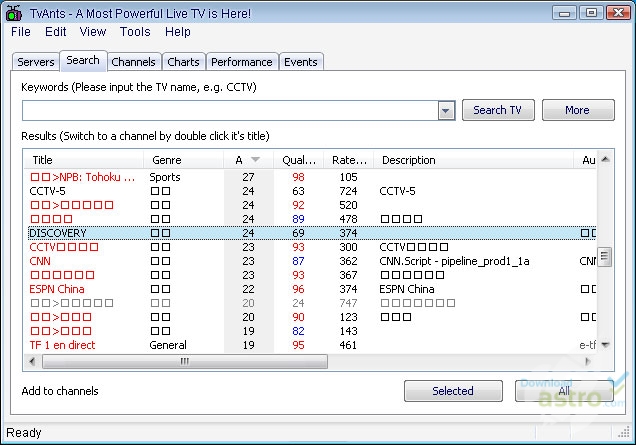
Task: Sort by the Rate... column header
Action: coord(348,160)
